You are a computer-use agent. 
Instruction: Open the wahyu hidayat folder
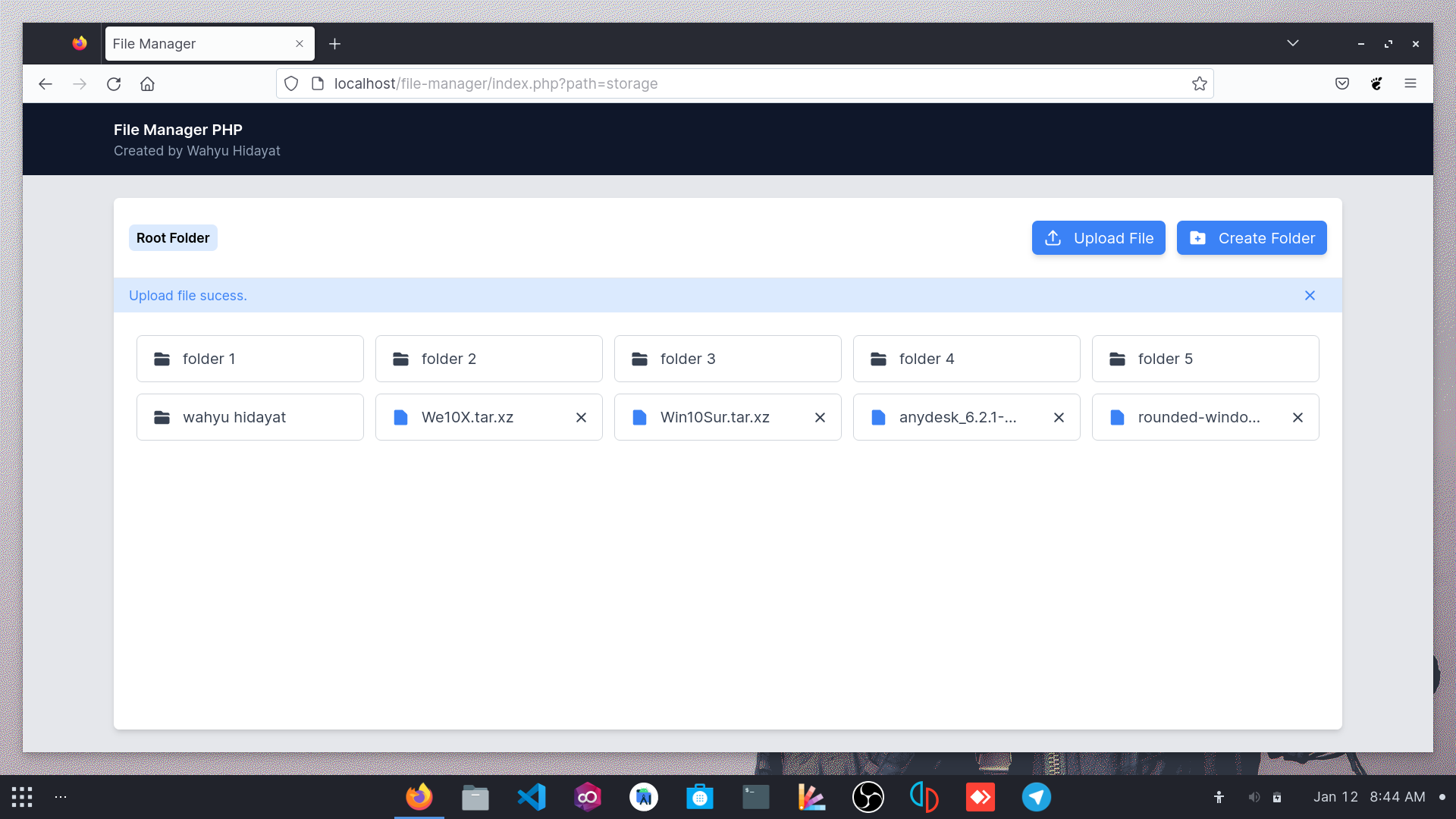coord(250,417)
